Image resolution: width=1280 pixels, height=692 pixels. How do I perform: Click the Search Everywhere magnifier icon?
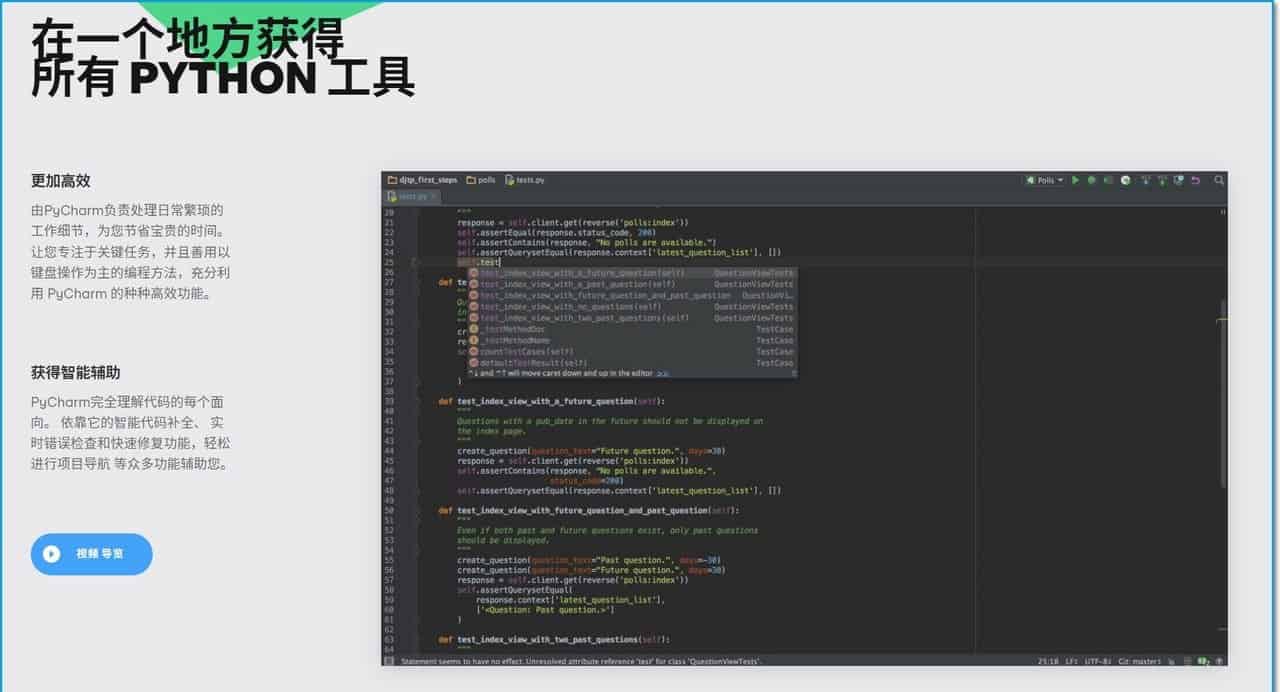(x=1219, y=180)
